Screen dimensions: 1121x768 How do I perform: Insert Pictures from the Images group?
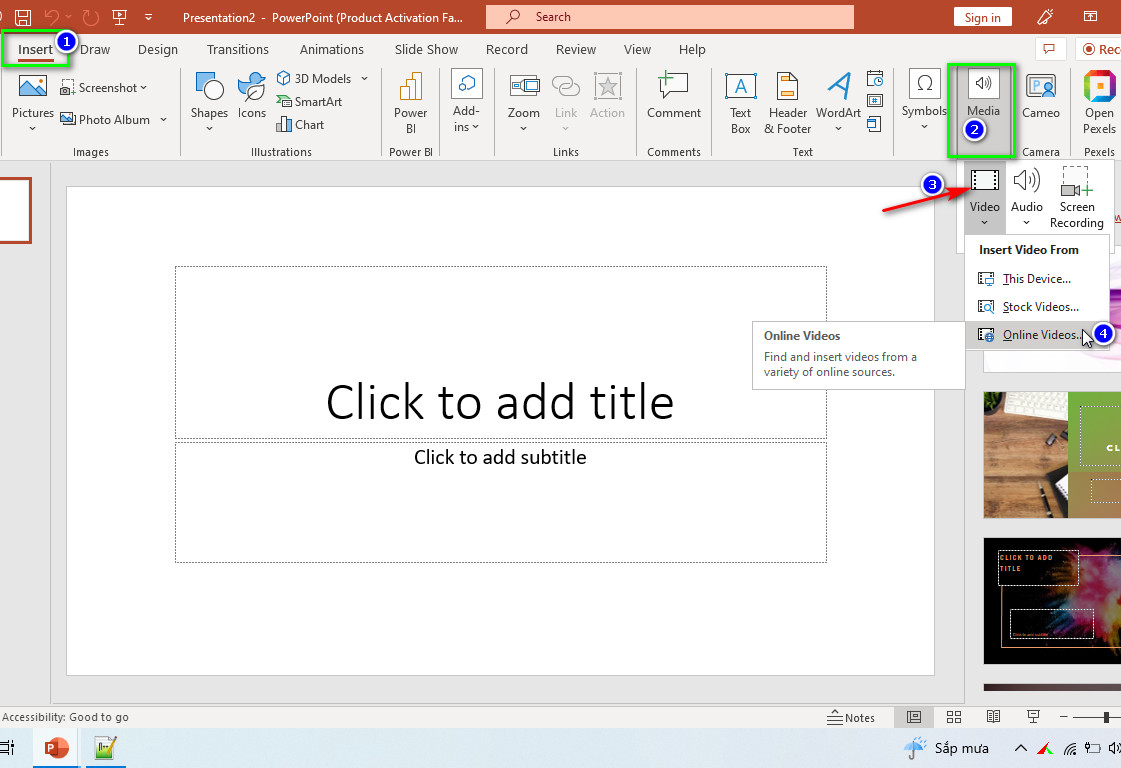tap(33, 104)
